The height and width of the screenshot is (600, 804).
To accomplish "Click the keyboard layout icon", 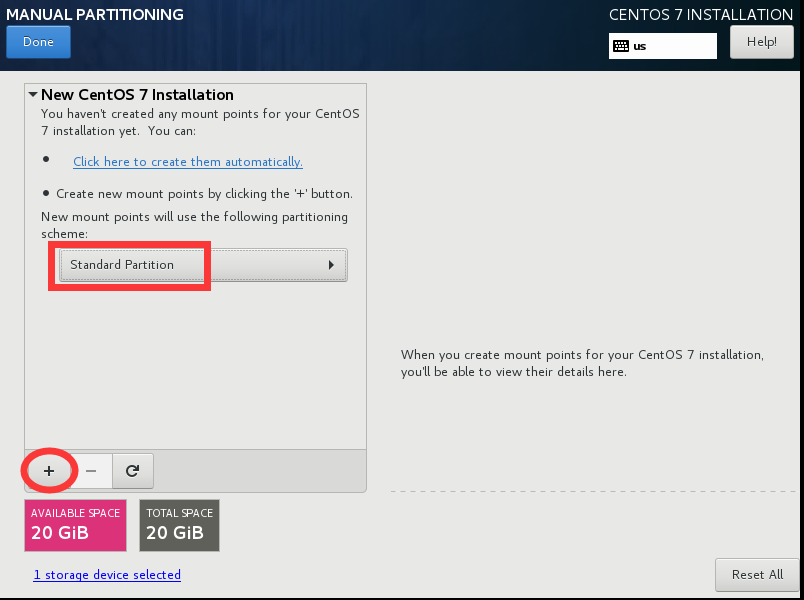I will coord(621,46).
